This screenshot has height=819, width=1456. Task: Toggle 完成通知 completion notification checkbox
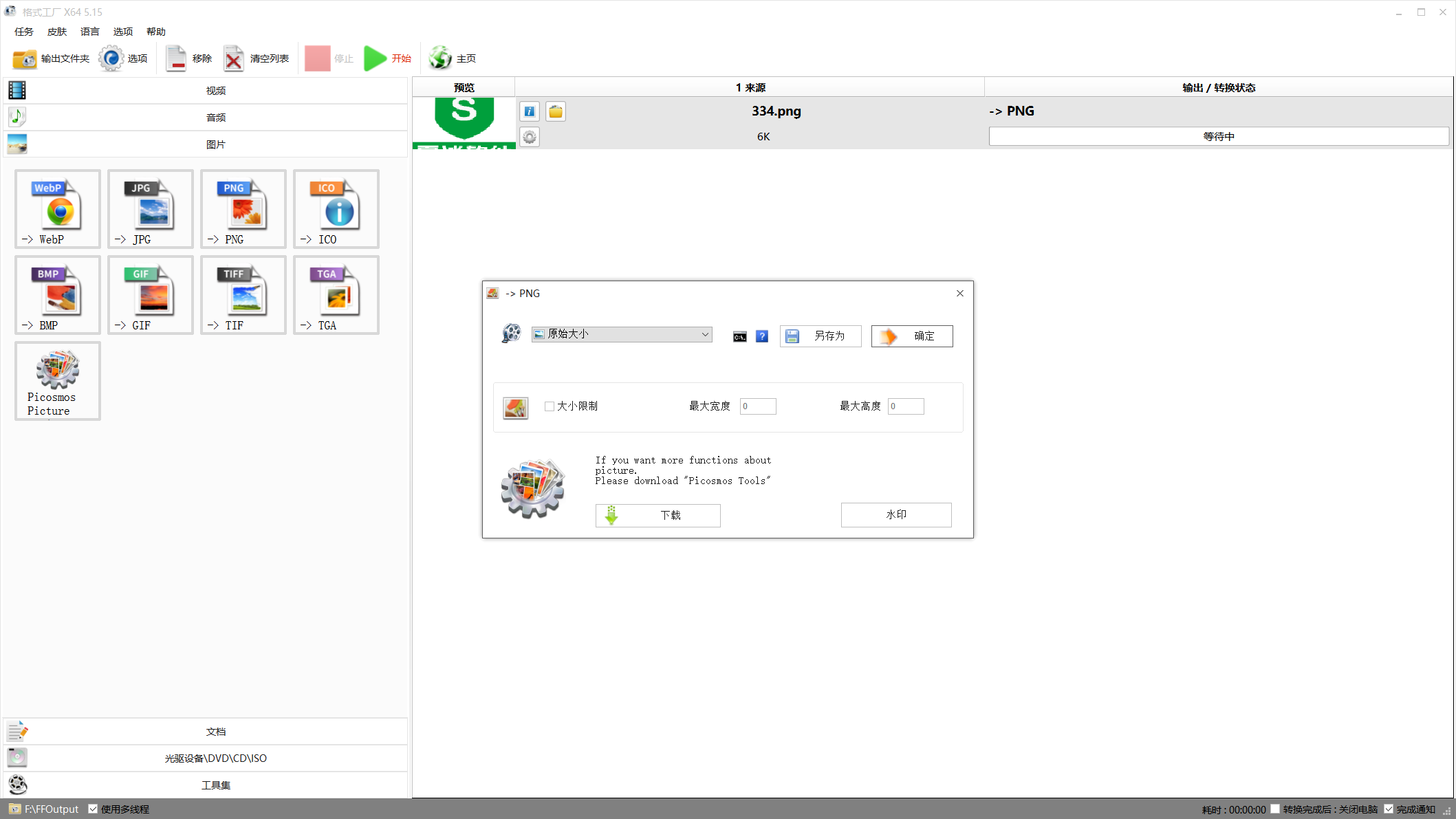[x=1389, y=809]
